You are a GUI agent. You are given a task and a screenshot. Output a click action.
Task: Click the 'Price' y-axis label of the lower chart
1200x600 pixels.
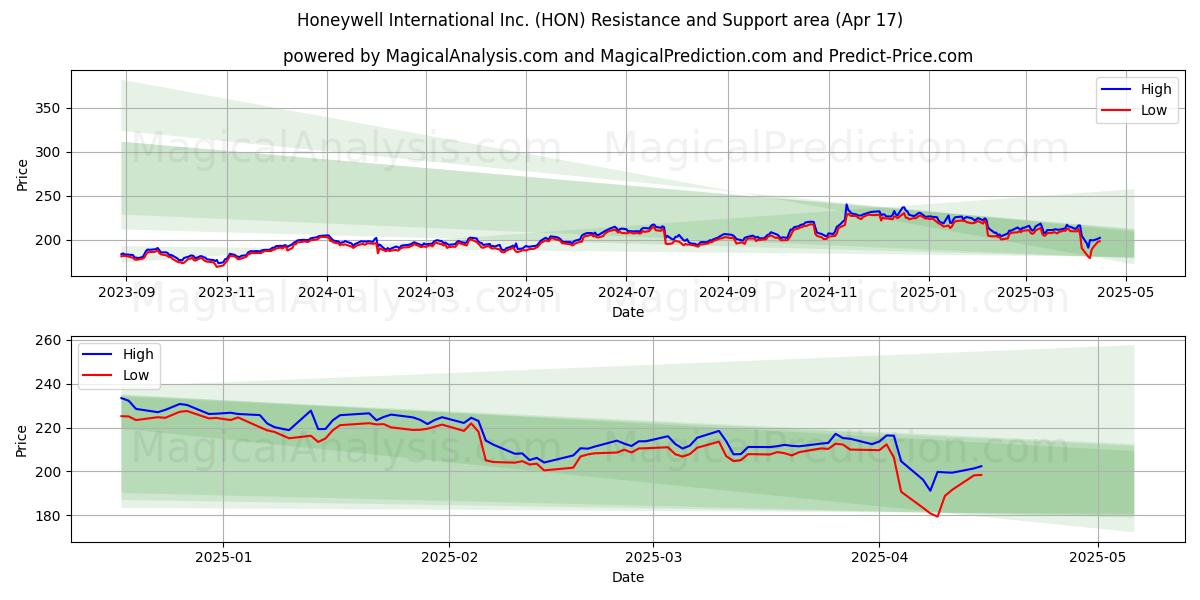point(22,439)
